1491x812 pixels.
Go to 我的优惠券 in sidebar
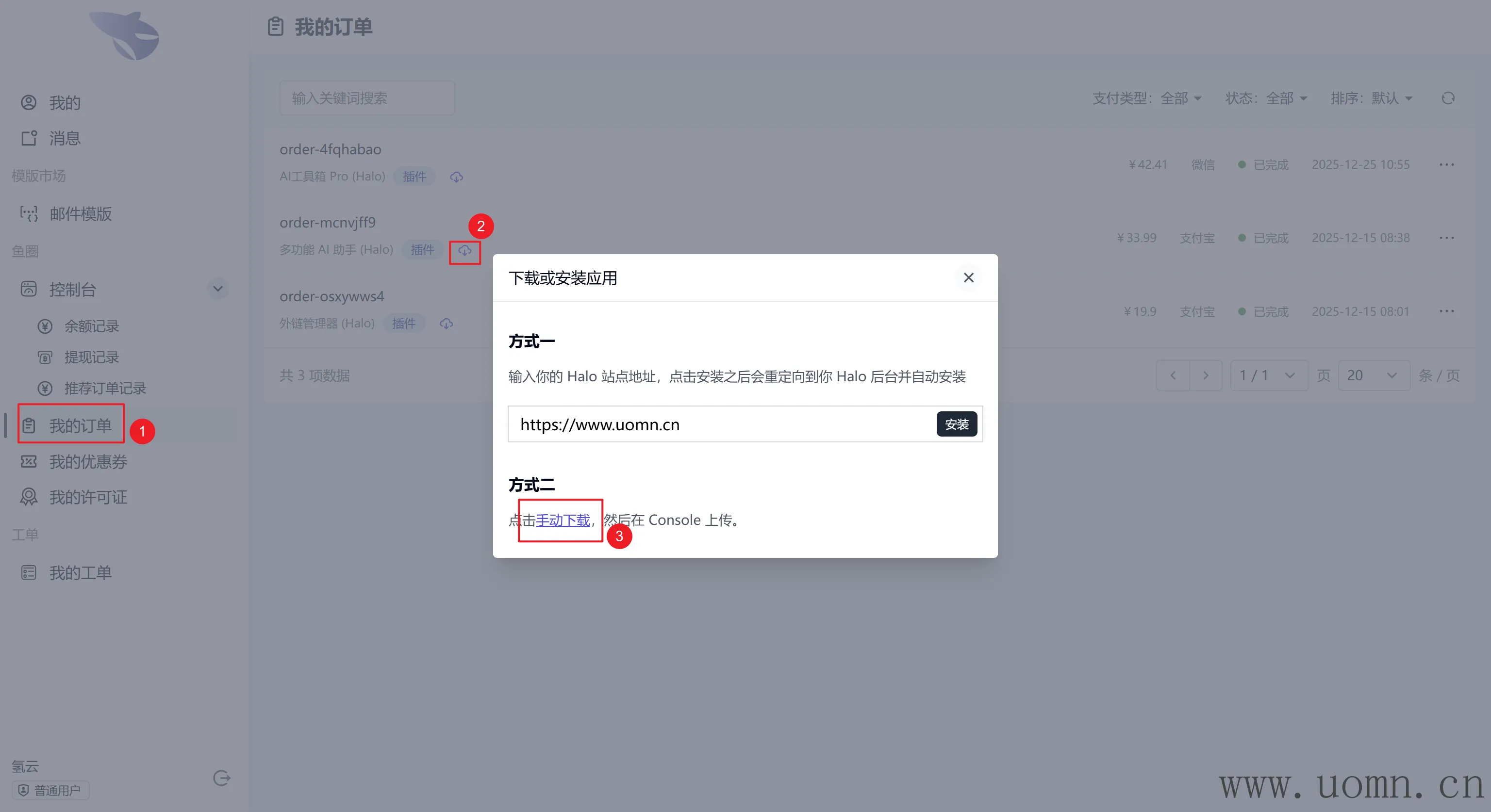pyautogui.click(x=88, y=461)
